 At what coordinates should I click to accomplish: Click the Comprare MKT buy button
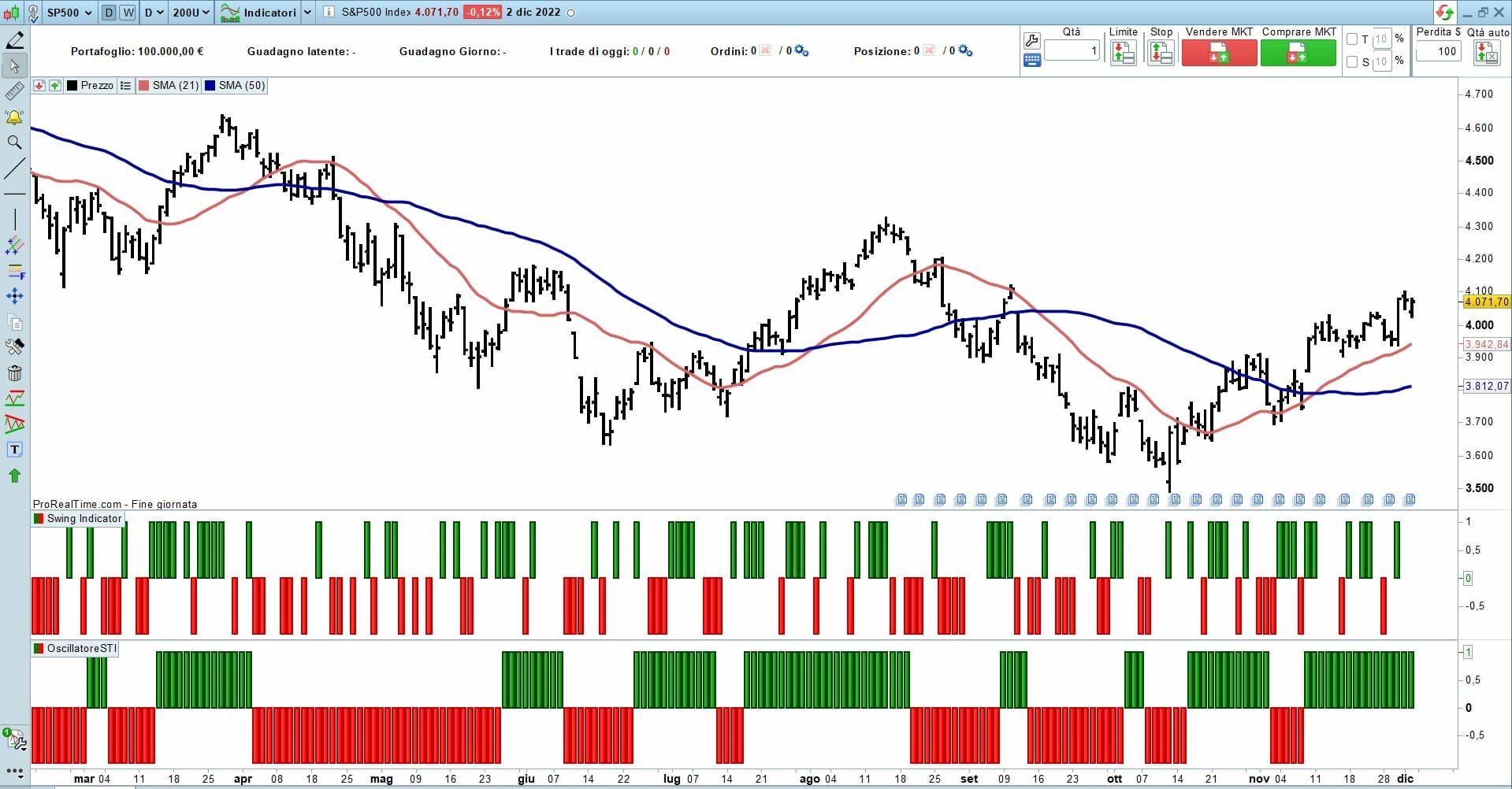tap(1298, 53)
